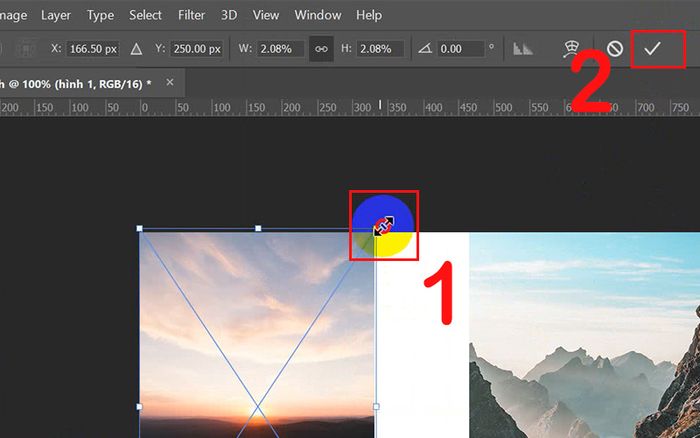The width and height of the screenshot is (700, 438).
Task: Open the Type menu
Action: 100,15
